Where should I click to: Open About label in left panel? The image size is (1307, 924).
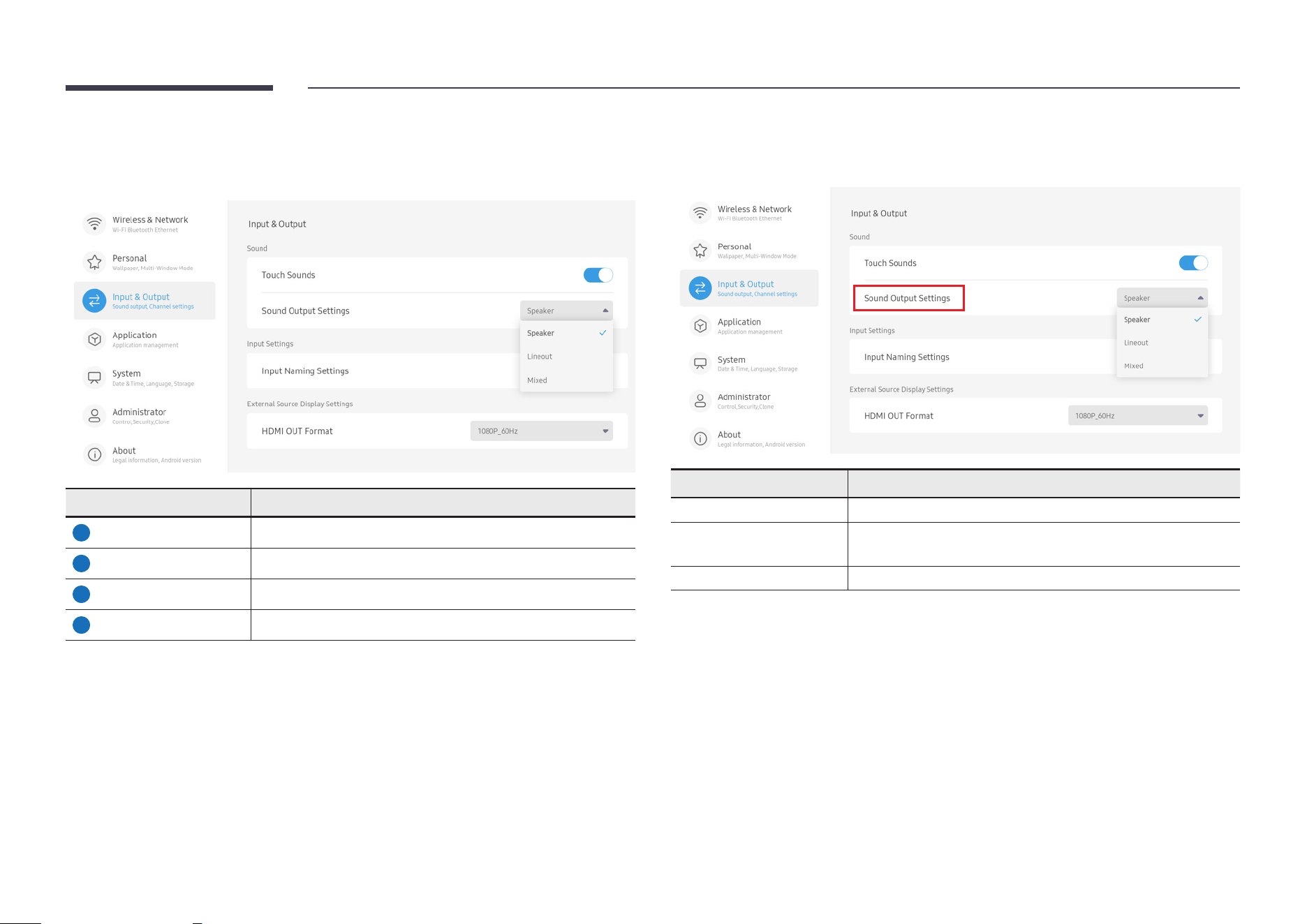tap(124, 451)
